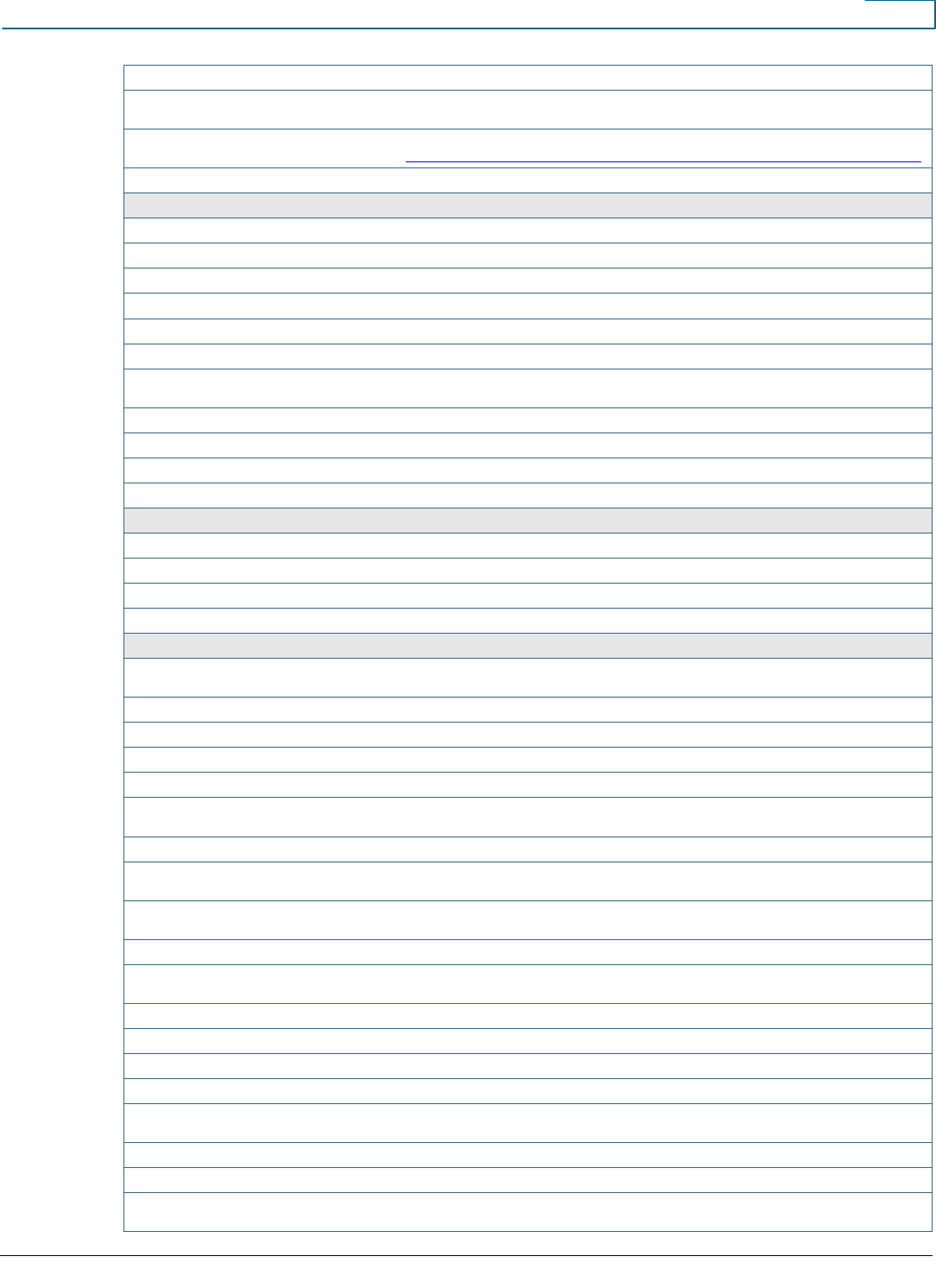Viewport: 936px width, 1288px height.
Task: Click the tall row directly below third gray band
Action: pyautogui.click(x=528, y=678)
